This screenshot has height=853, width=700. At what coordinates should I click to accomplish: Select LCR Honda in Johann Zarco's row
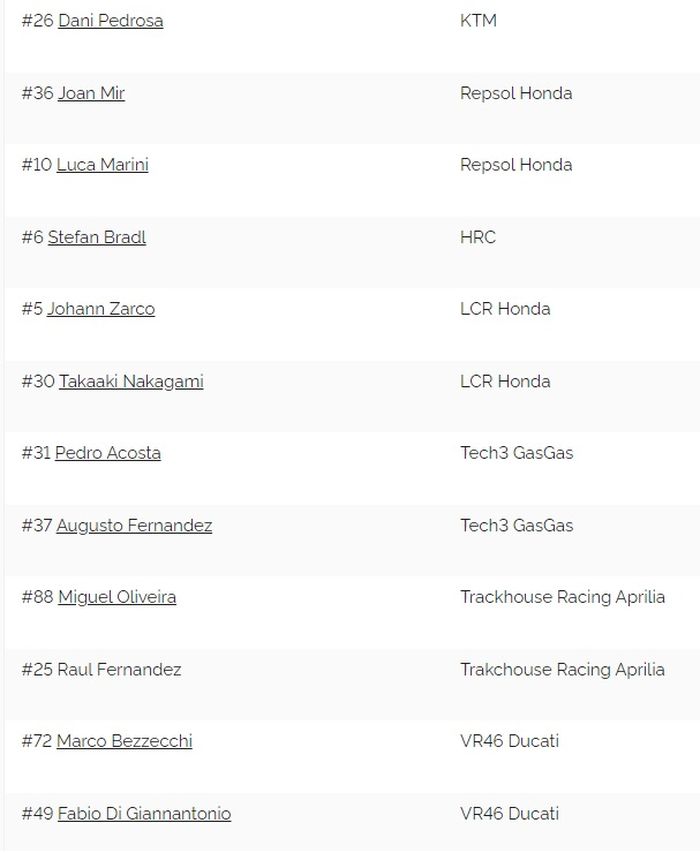505,309
